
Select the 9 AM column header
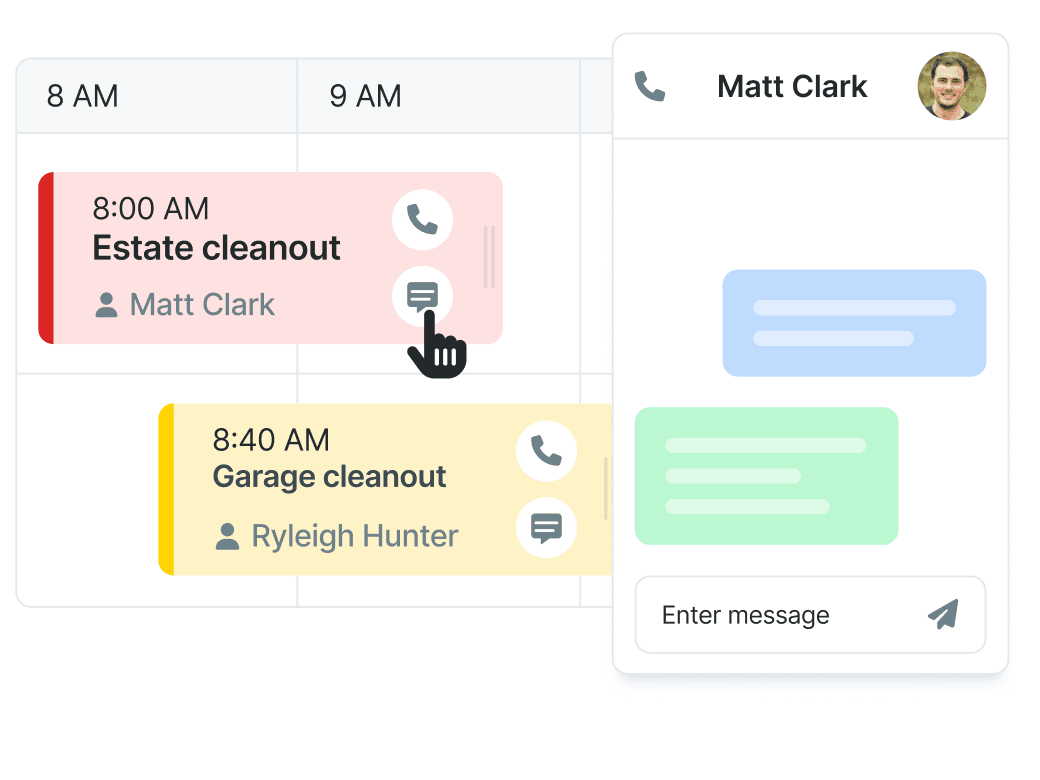click(438, 96)
